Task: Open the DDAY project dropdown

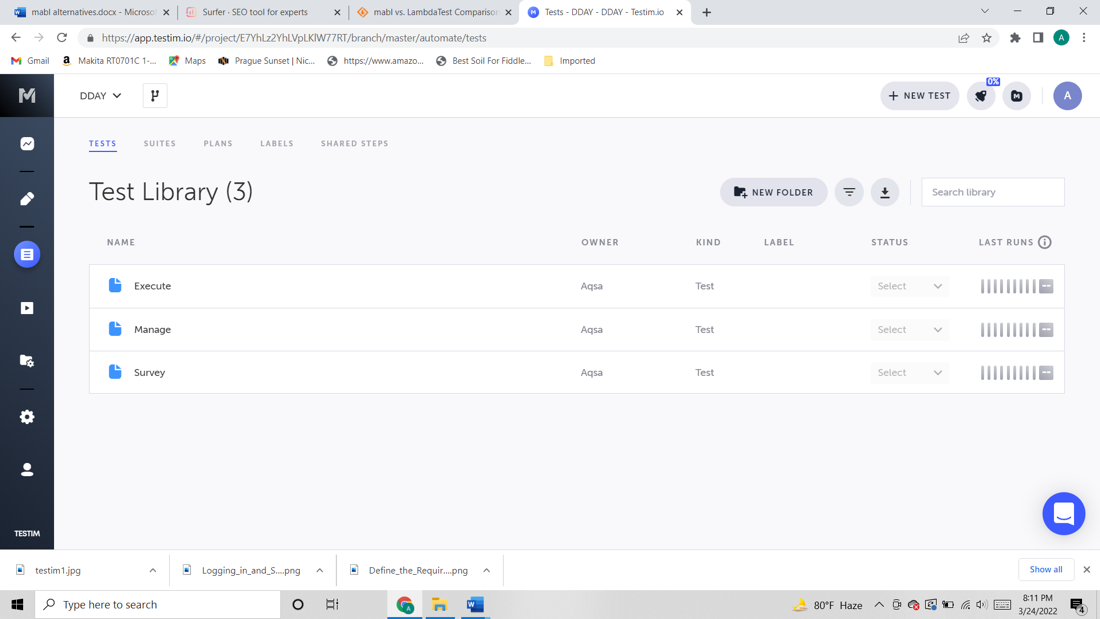Action: (100, 96)
